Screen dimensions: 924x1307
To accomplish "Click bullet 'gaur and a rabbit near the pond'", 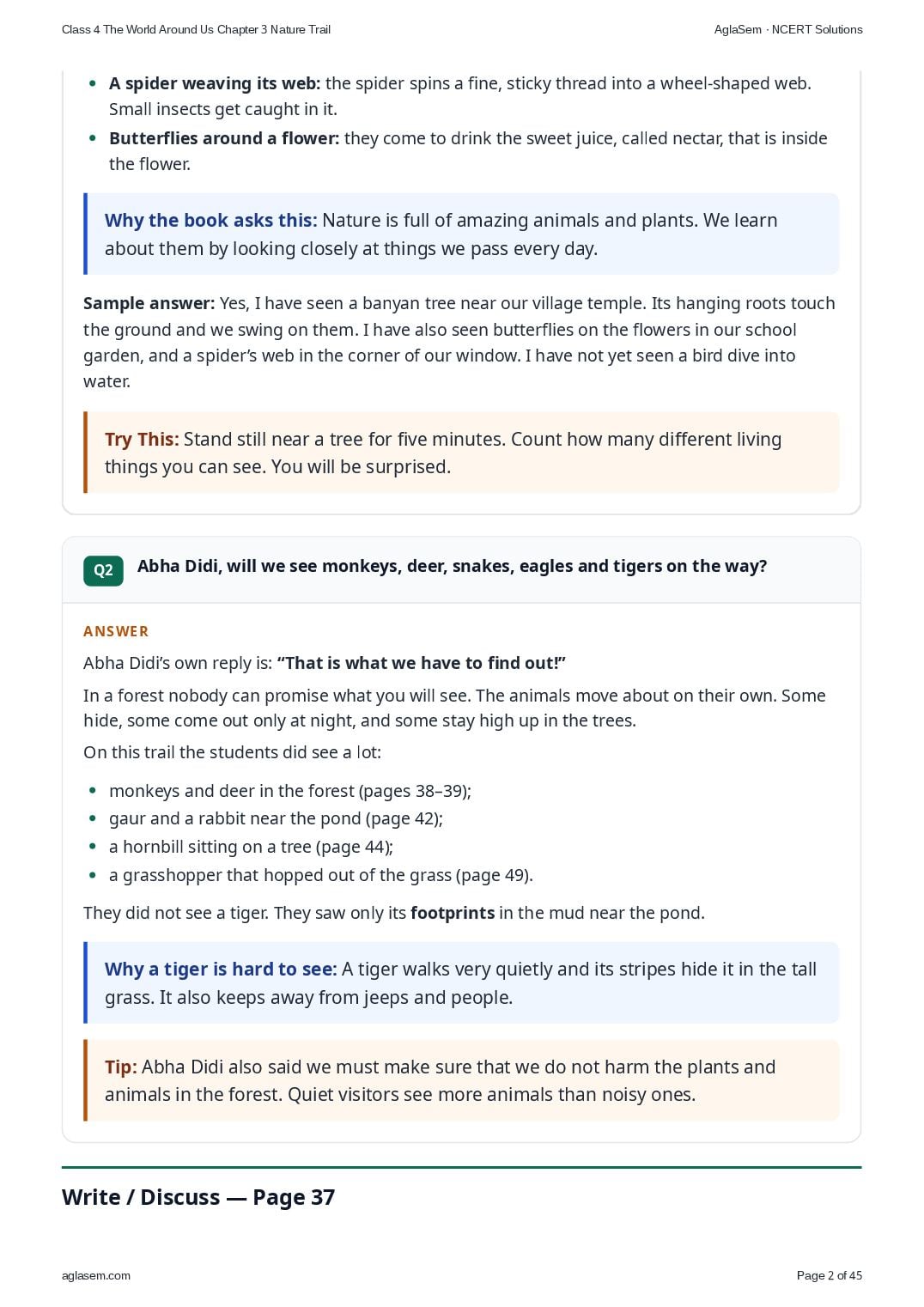I will coord(276,818).
